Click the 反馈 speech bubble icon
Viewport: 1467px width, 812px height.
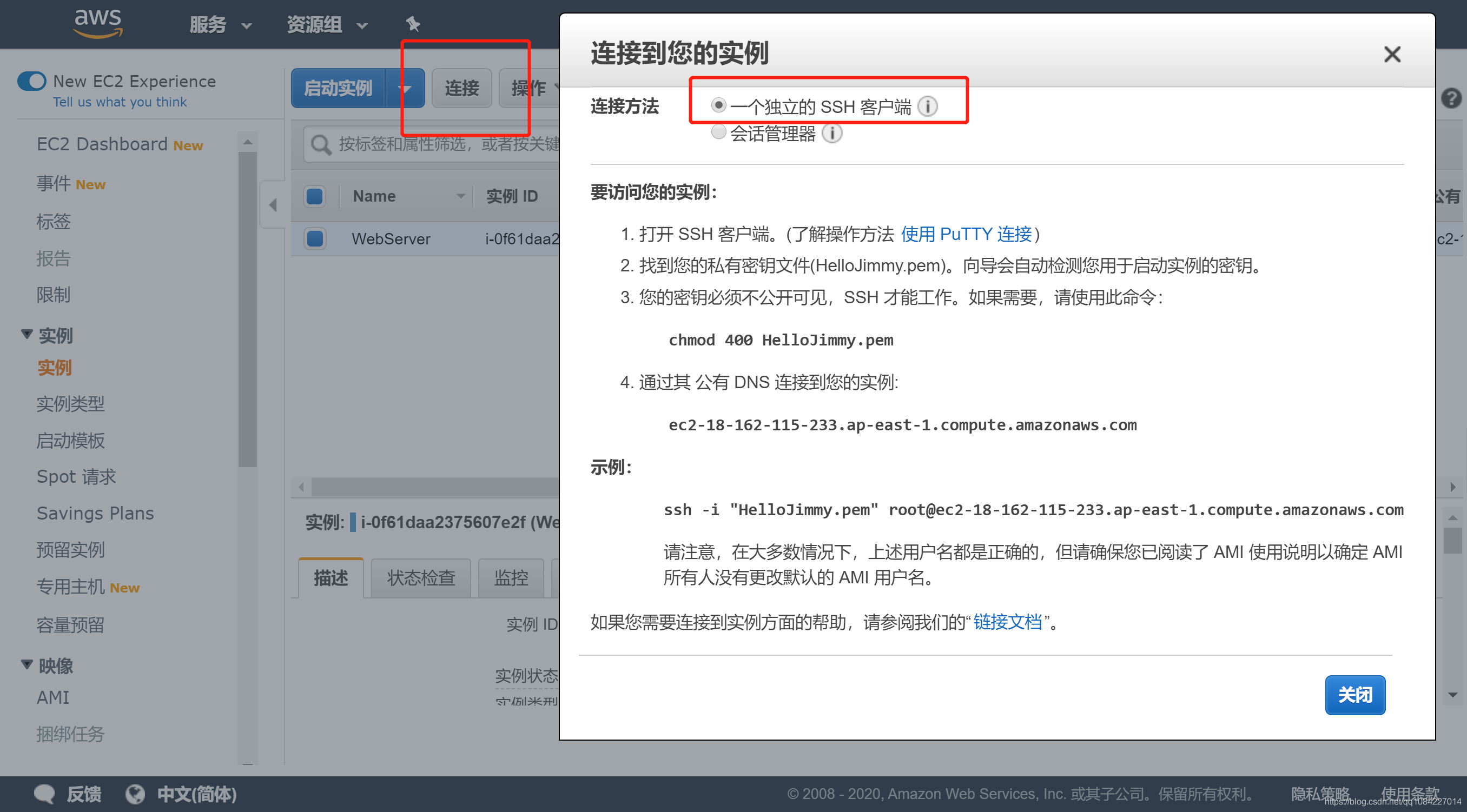(x=44, y=794)
